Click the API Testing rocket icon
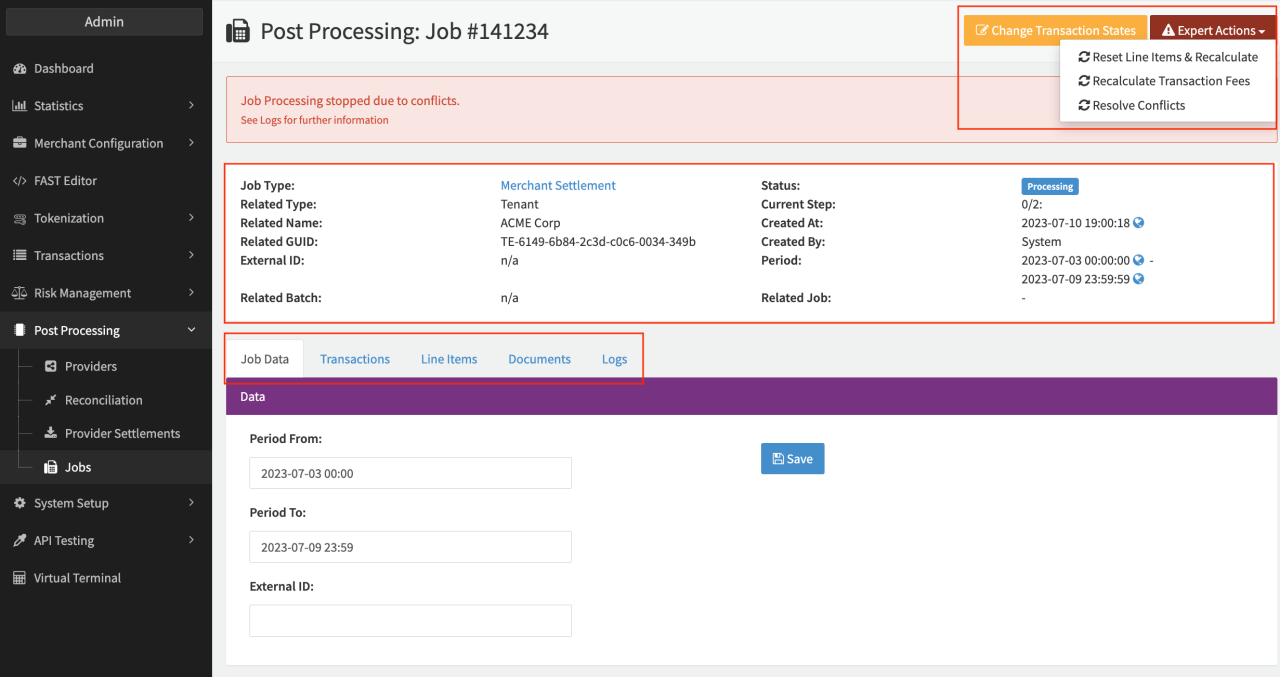 [19, 541]
